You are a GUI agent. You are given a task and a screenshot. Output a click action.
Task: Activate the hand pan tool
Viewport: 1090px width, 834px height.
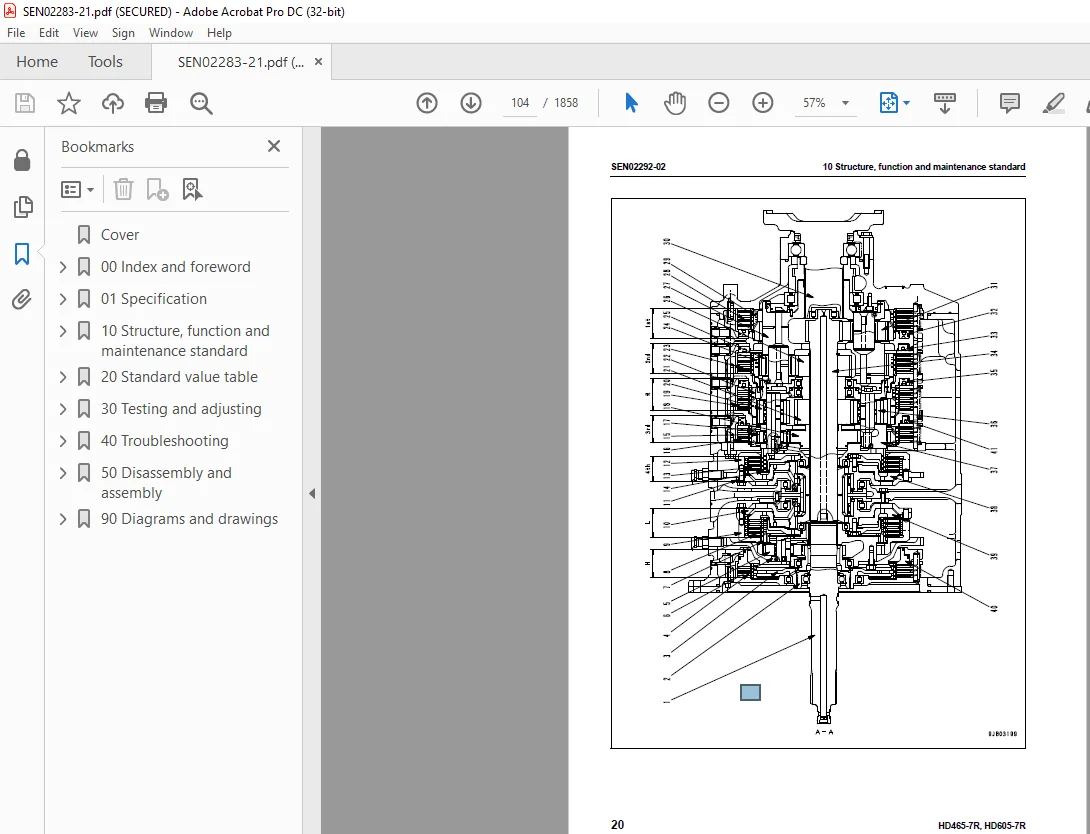(x=674, y=103)
